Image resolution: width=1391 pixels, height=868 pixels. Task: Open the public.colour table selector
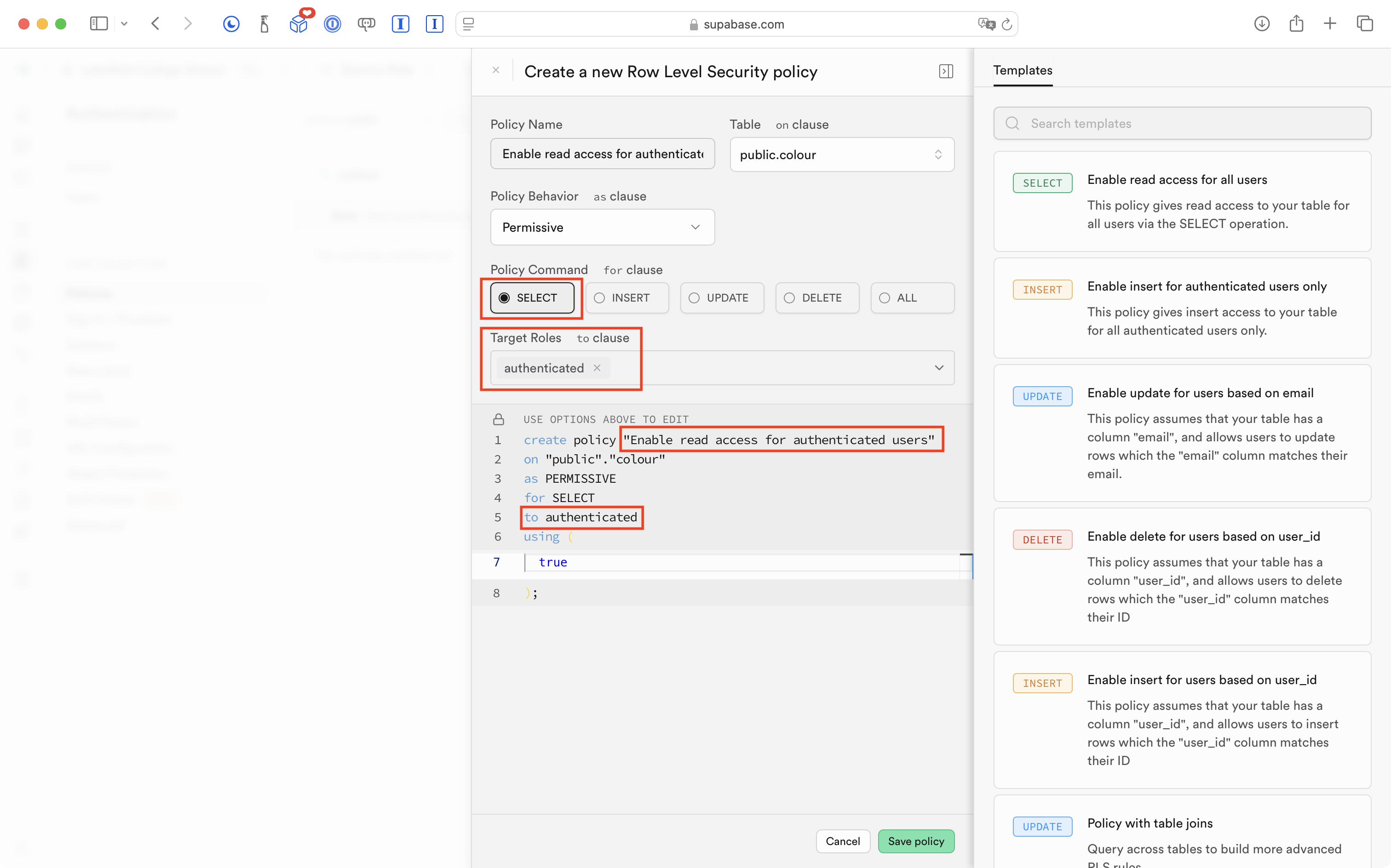pos(841,154)
